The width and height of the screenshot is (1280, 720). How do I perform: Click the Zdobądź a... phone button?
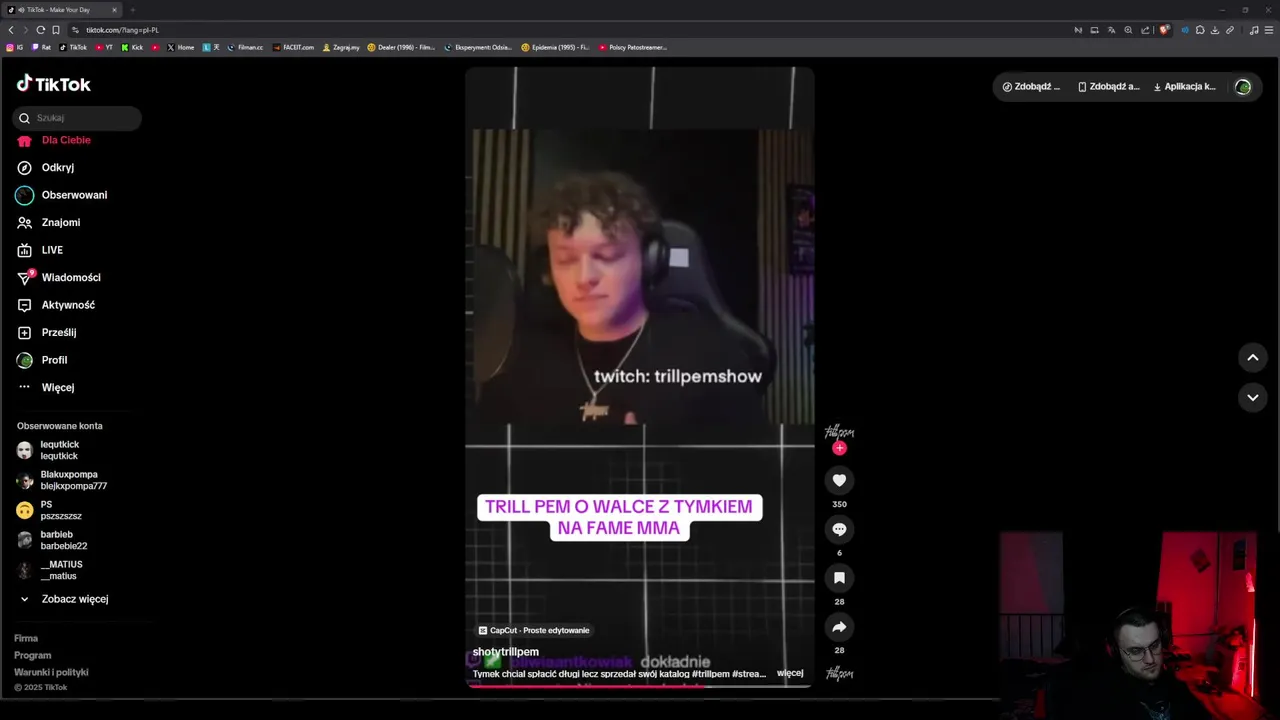tap(1108, 87)
